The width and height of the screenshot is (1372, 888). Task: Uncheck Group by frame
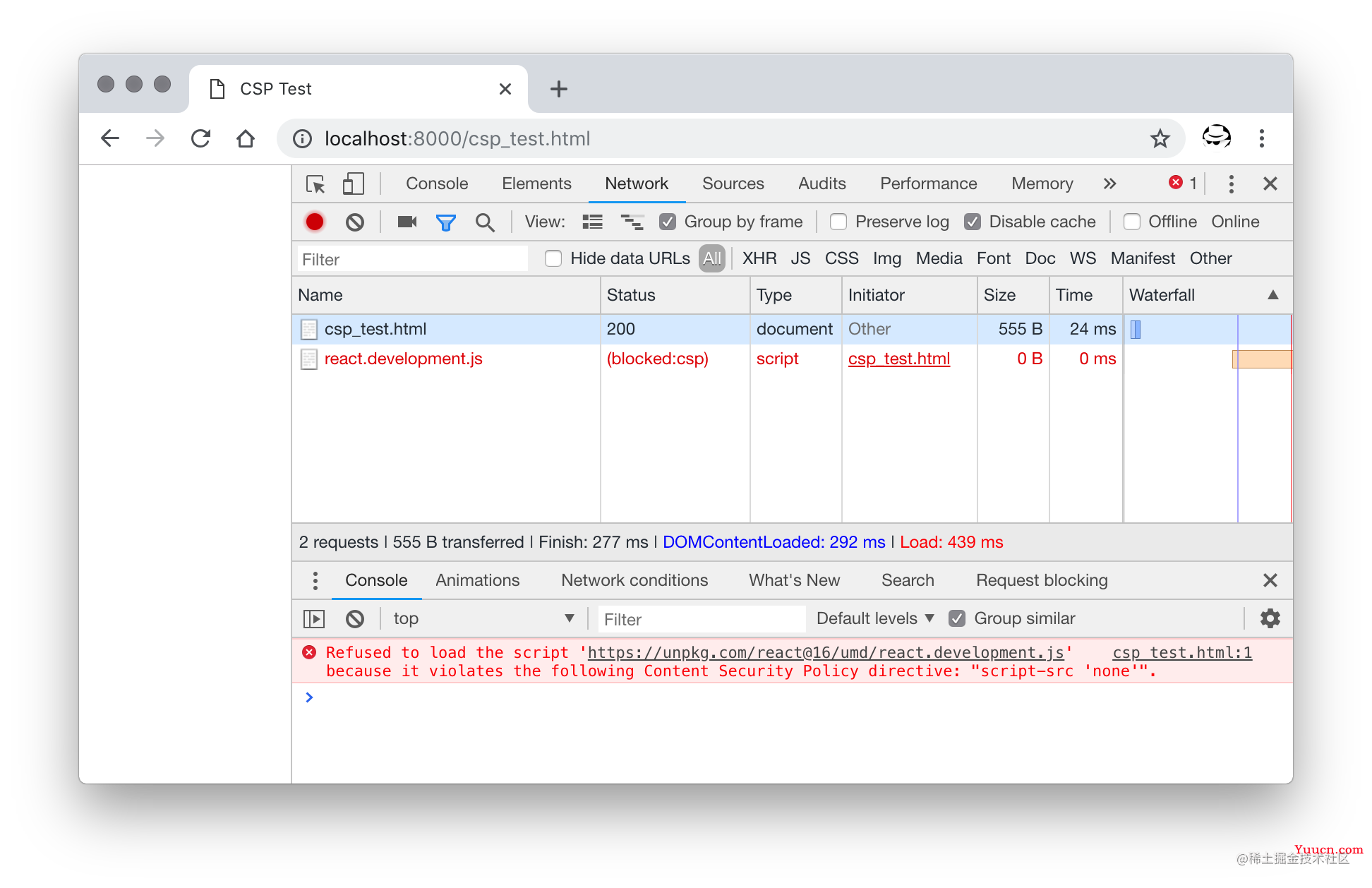(x=668, y=222)
